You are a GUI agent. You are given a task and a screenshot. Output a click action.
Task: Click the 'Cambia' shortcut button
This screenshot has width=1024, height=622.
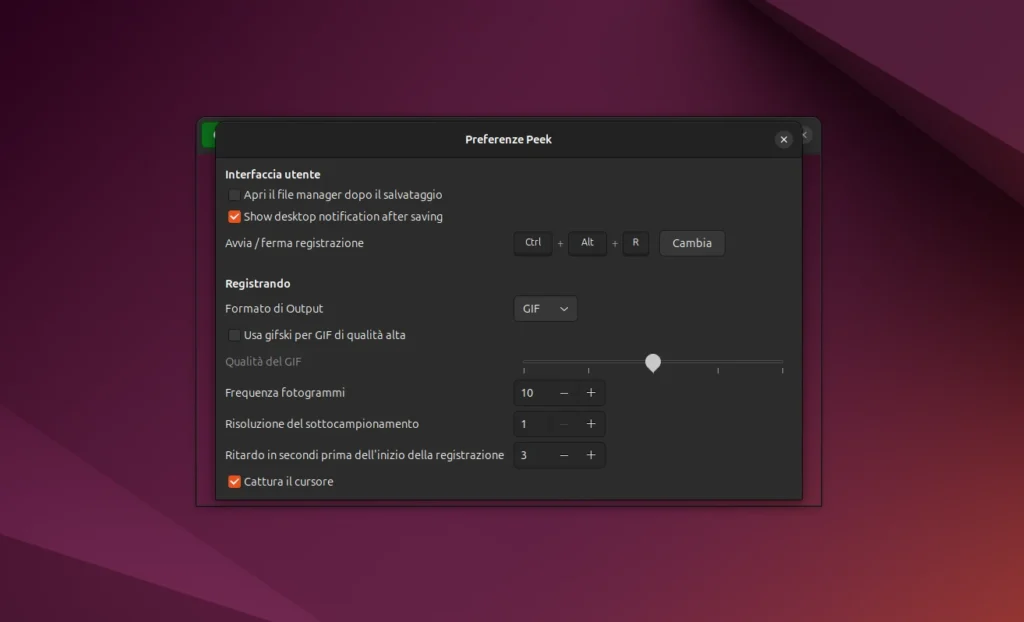coord(692,243)
